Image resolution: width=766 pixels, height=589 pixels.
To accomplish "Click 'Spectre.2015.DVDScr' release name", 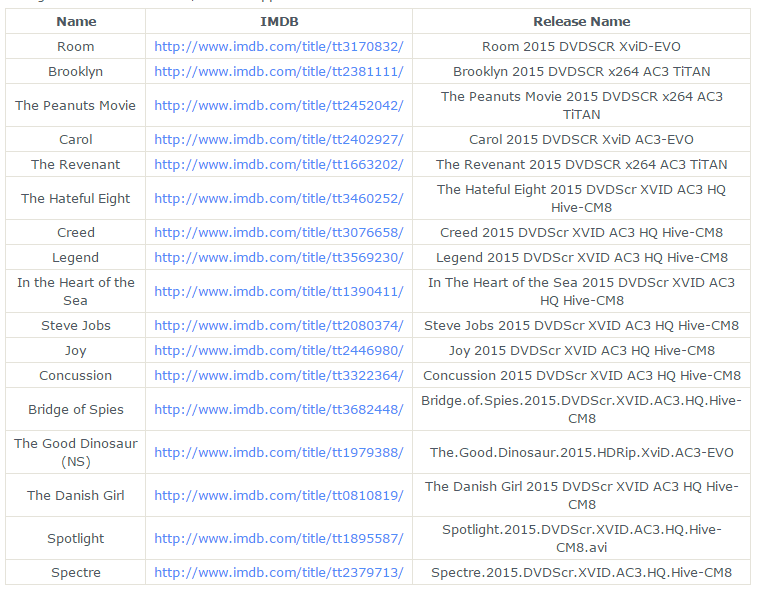I will [x=581, y=572].
